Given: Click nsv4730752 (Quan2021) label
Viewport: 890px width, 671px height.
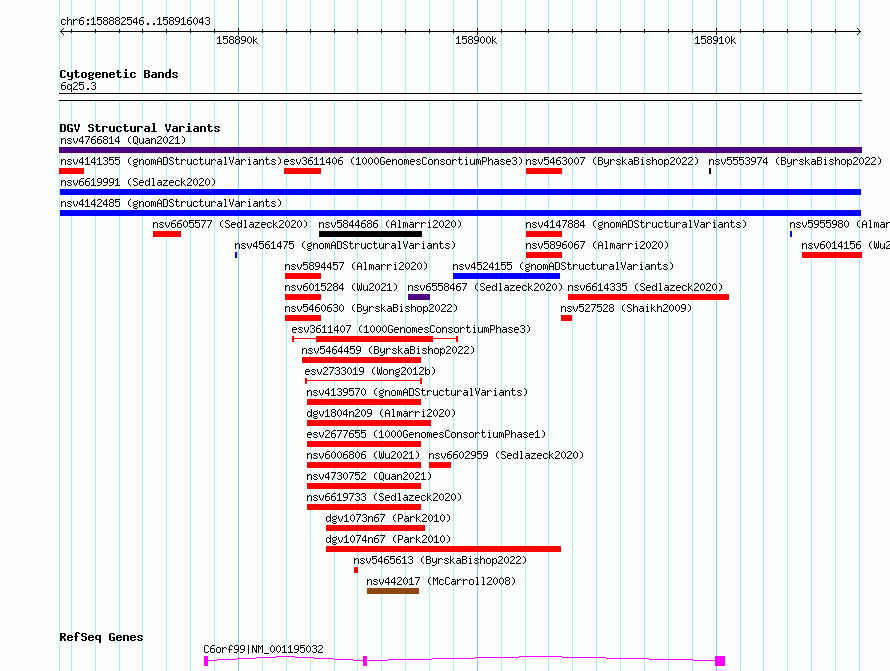Looking at the screenshot, I should (x=369, y=476).
